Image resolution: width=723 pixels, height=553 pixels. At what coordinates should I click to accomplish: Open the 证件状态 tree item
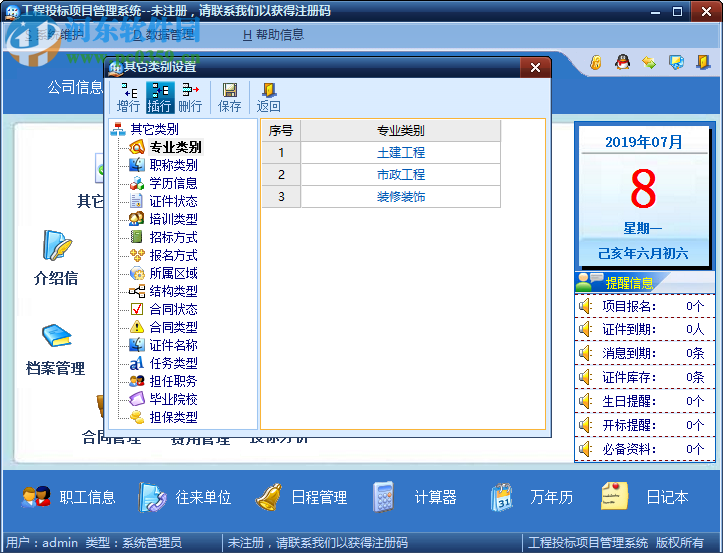coord(173,201)
